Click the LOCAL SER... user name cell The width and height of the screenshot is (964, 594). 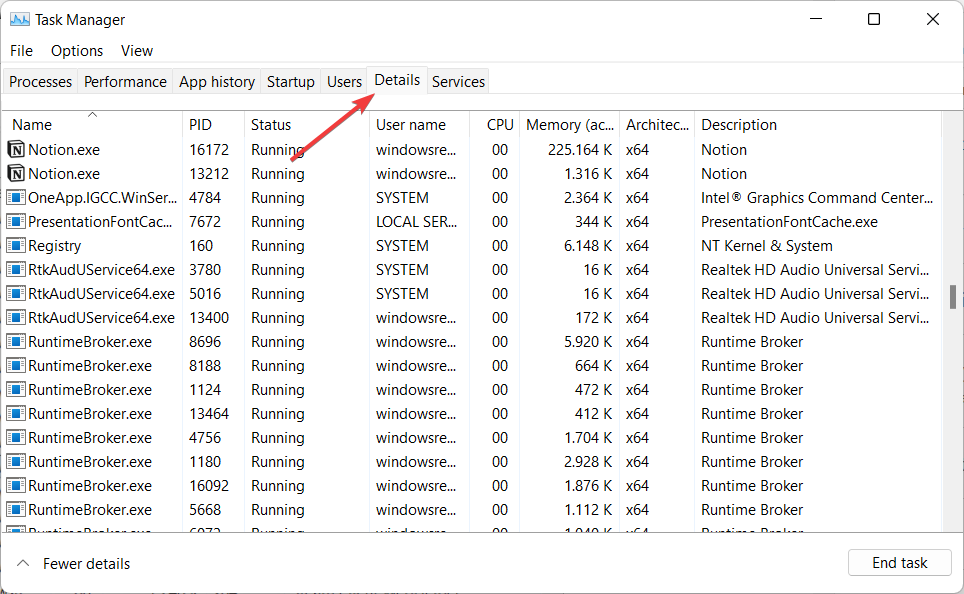[416, 221]
